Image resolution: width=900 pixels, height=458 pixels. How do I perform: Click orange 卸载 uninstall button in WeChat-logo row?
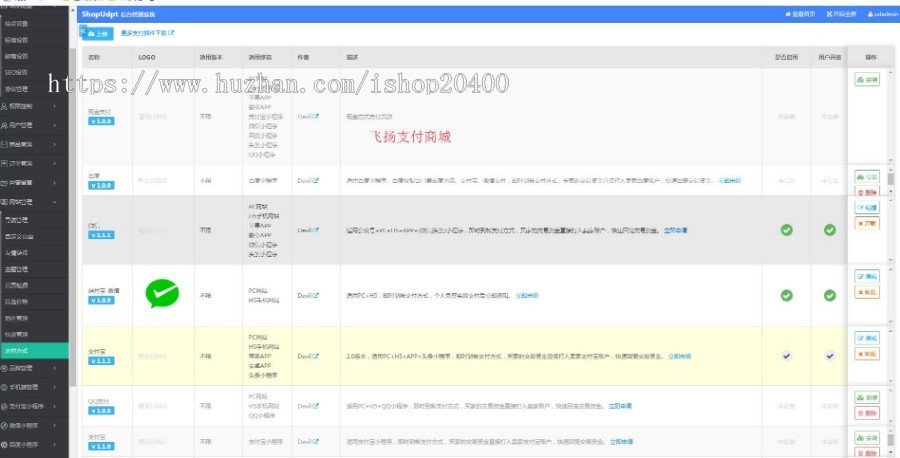tap(867, 292)
